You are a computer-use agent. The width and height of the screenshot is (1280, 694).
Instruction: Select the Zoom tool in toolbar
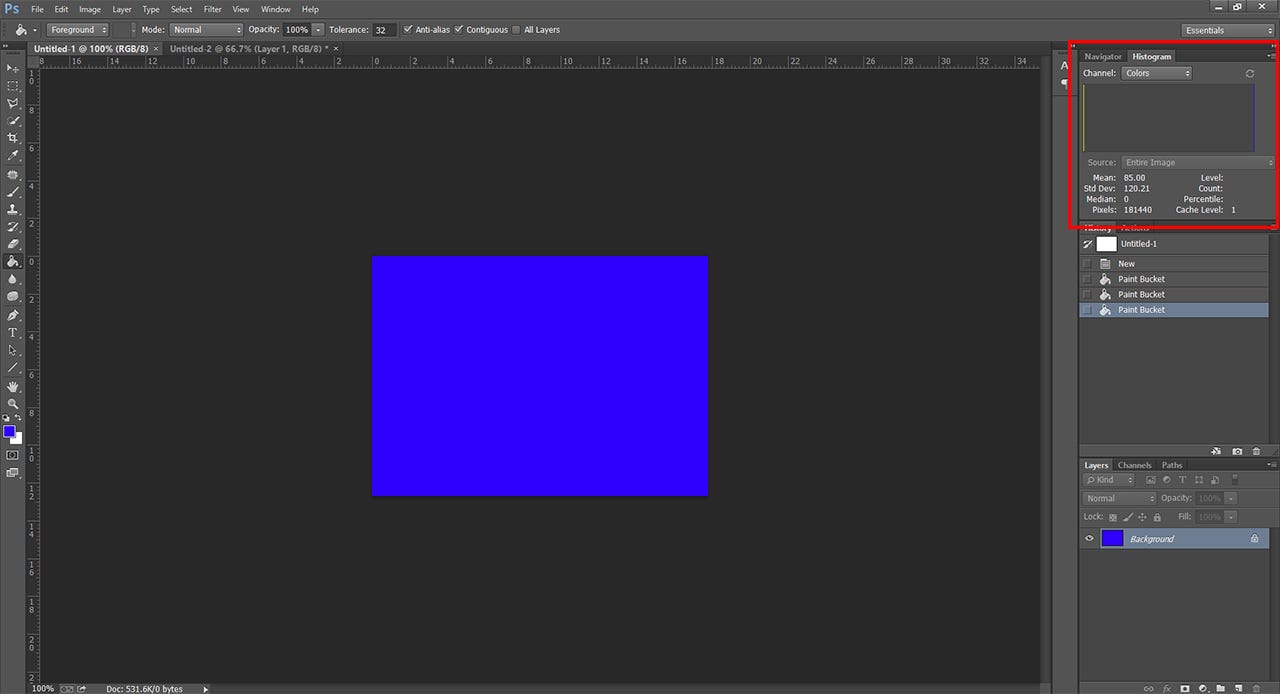click(13, 404)
